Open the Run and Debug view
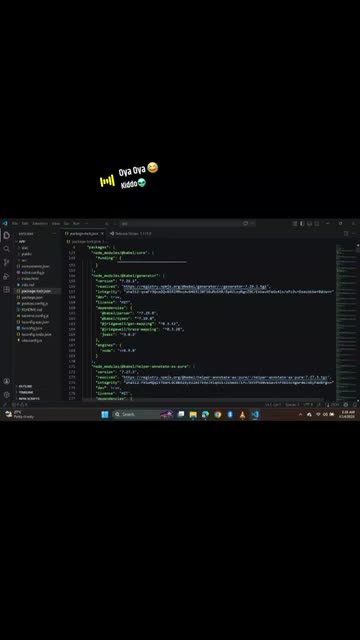360x640 pixels. 7,276
